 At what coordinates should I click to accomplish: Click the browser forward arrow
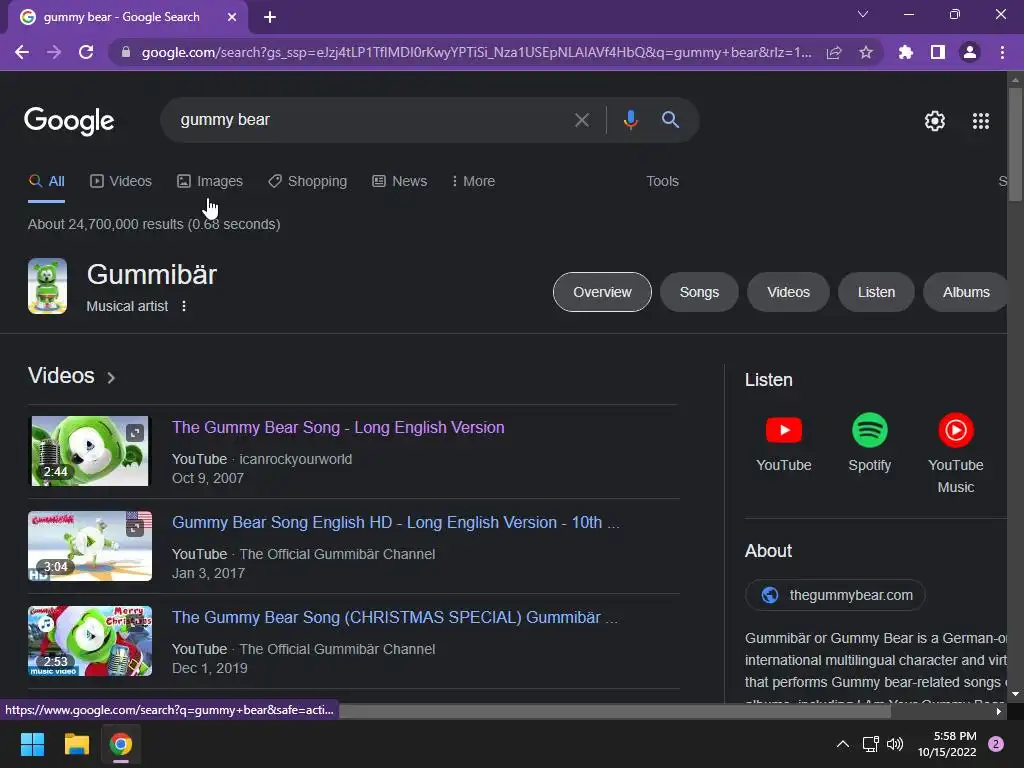(x=54, y=52)
